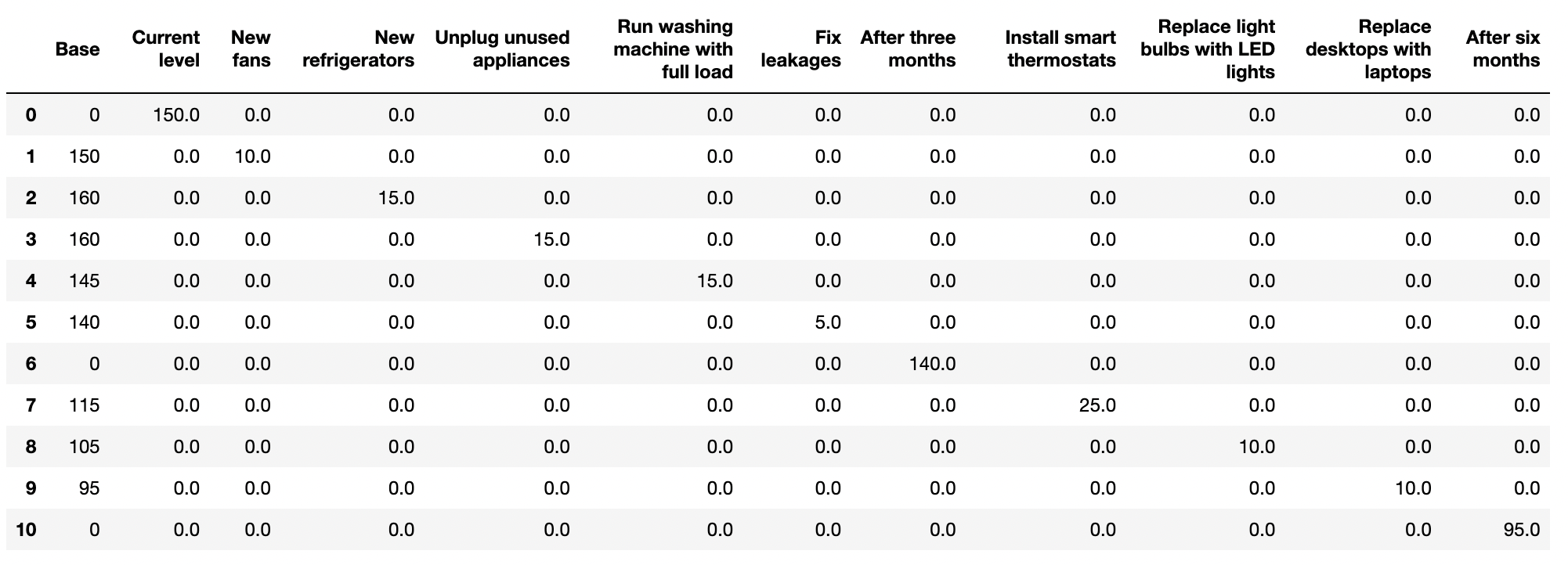Click the After three months header
Image resolution: width=1568 pixels, height=565 pixels.
coord(908,49)
